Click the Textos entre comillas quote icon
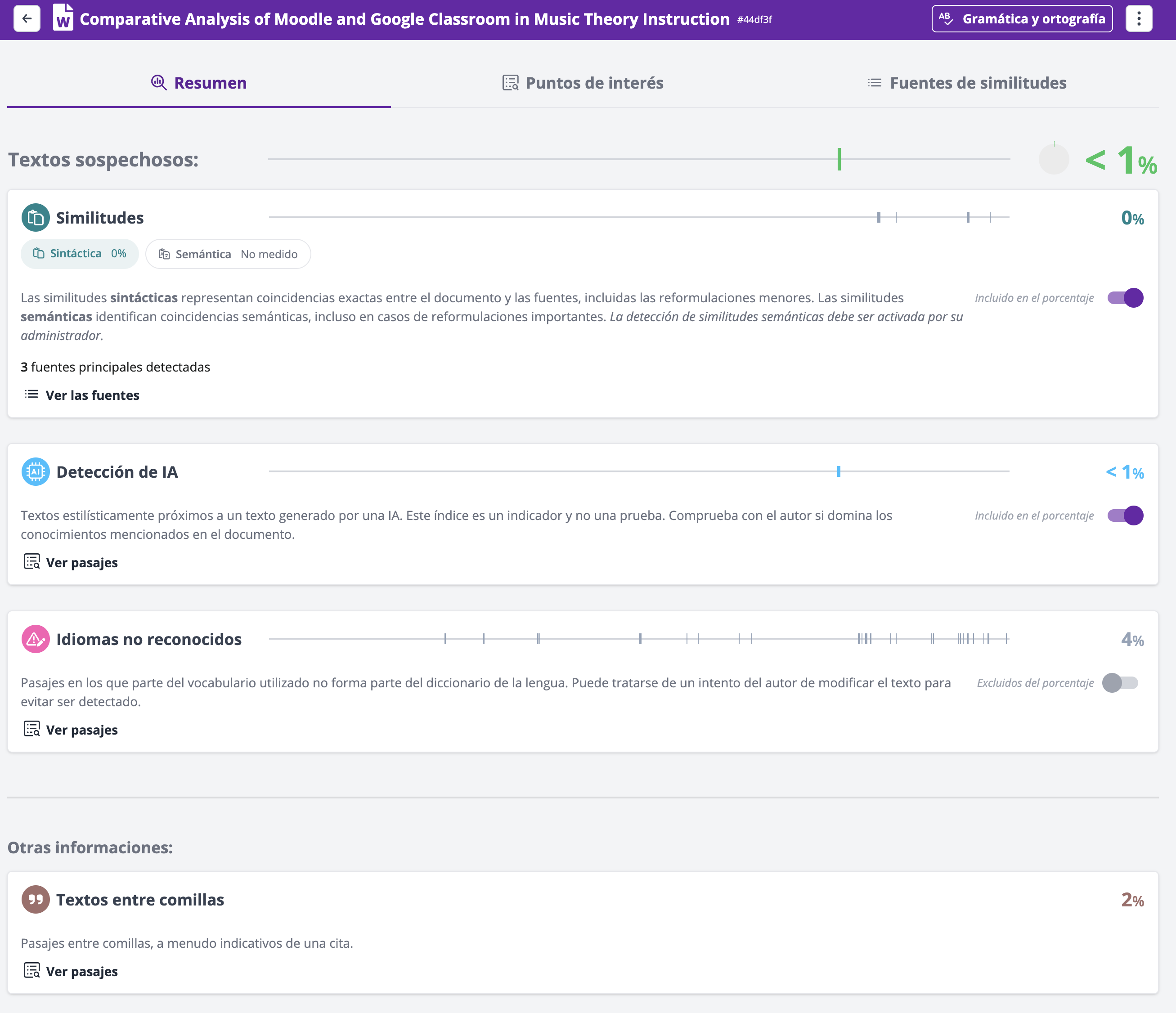Viewport: 1176px width, 1013px height. click(x=35, y=900)
